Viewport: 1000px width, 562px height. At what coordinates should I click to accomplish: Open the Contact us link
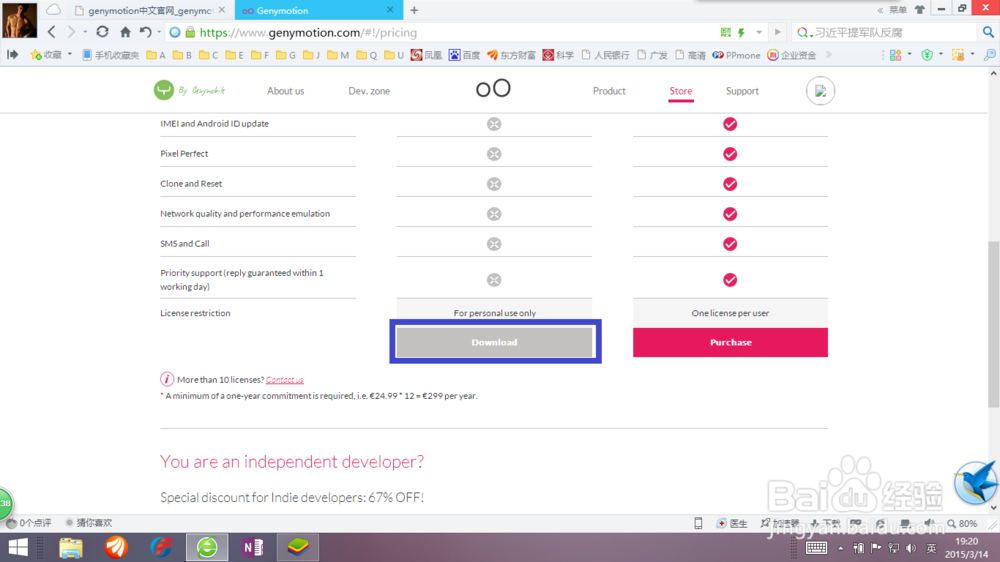pyautogui.click(x=284, y=380)
